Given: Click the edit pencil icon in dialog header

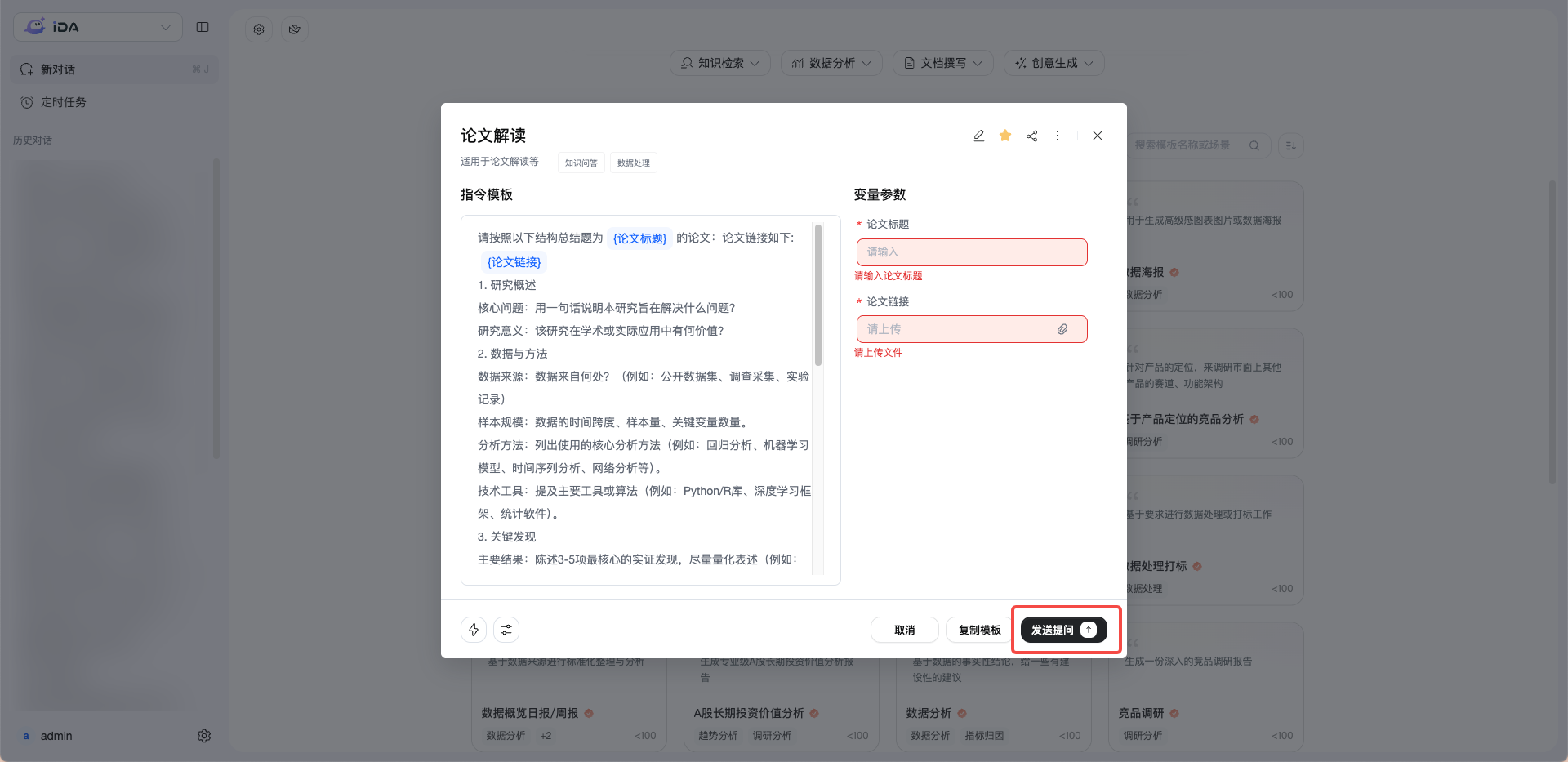Looking at the screenshot, I should [978, 136].
